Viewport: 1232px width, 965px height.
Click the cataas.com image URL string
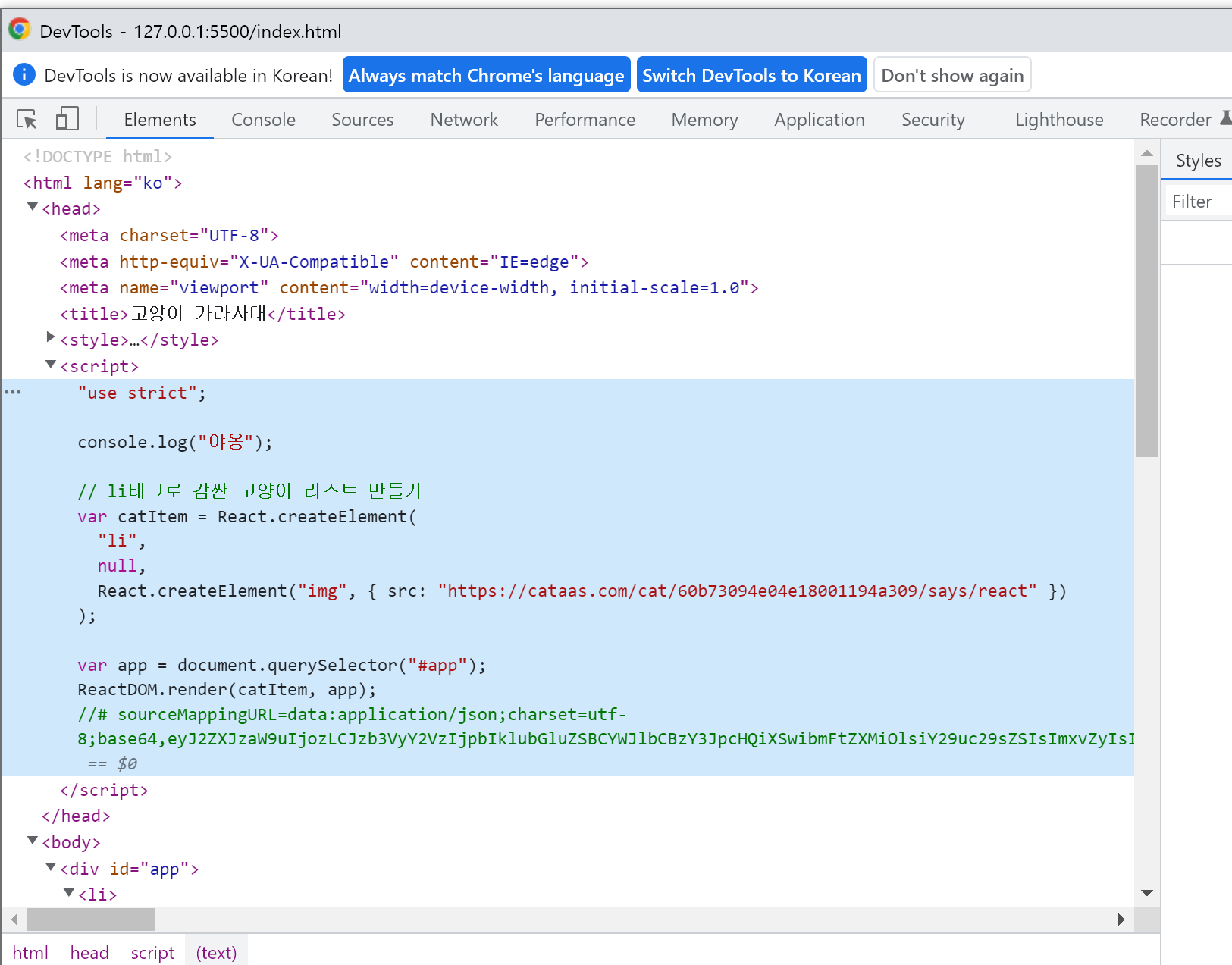tap(738, 591)
